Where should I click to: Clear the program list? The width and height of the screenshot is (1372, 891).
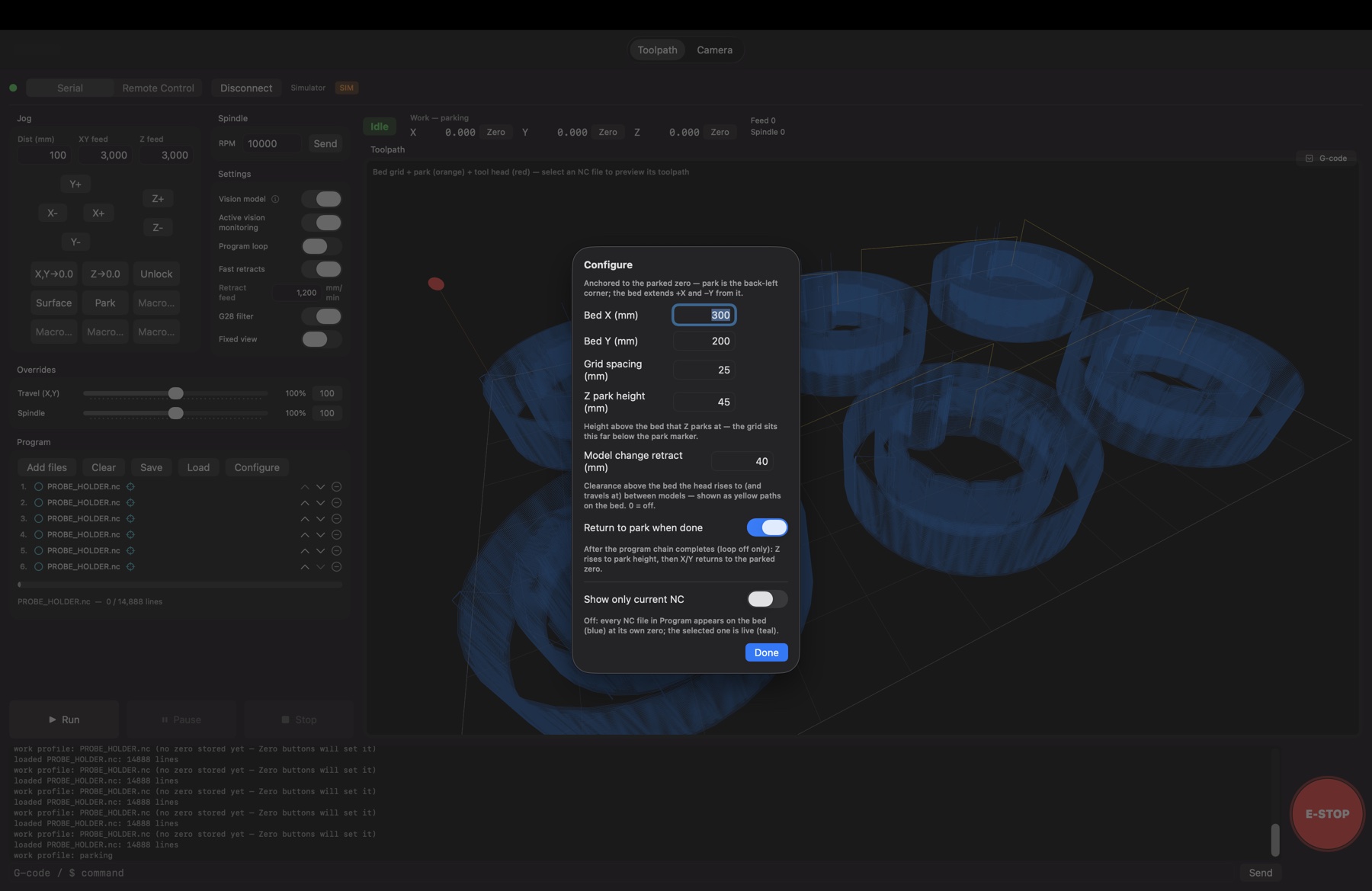point(104,467)
